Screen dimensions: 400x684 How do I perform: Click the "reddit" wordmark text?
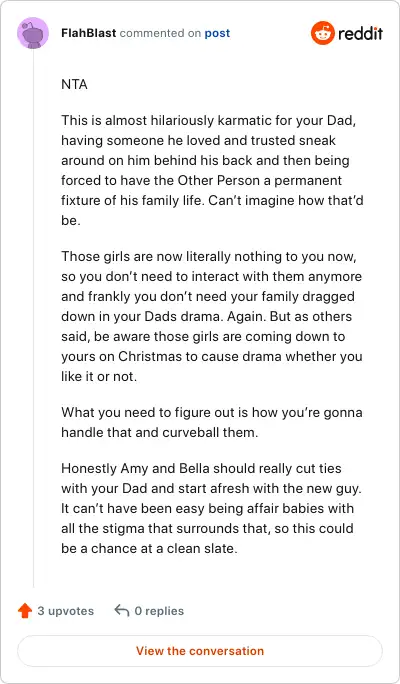360,33
